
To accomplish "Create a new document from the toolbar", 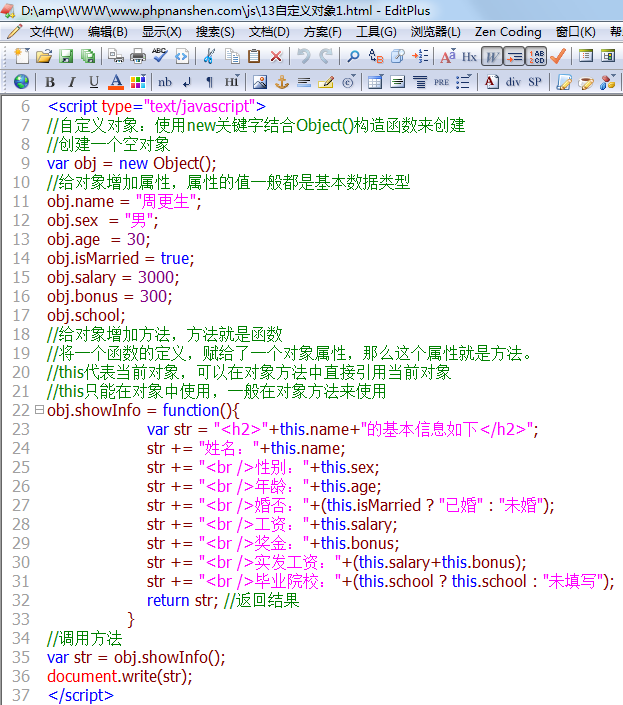I will coord(22,56).
